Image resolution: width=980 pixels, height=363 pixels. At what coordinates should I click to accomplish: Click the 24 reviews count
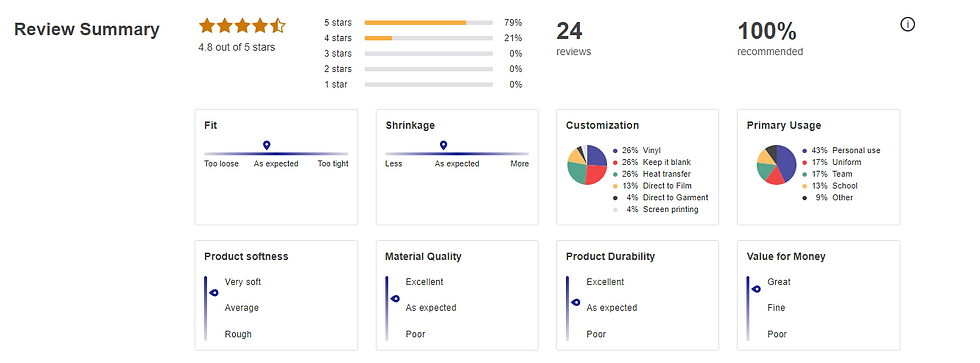(x=574, y=38)
